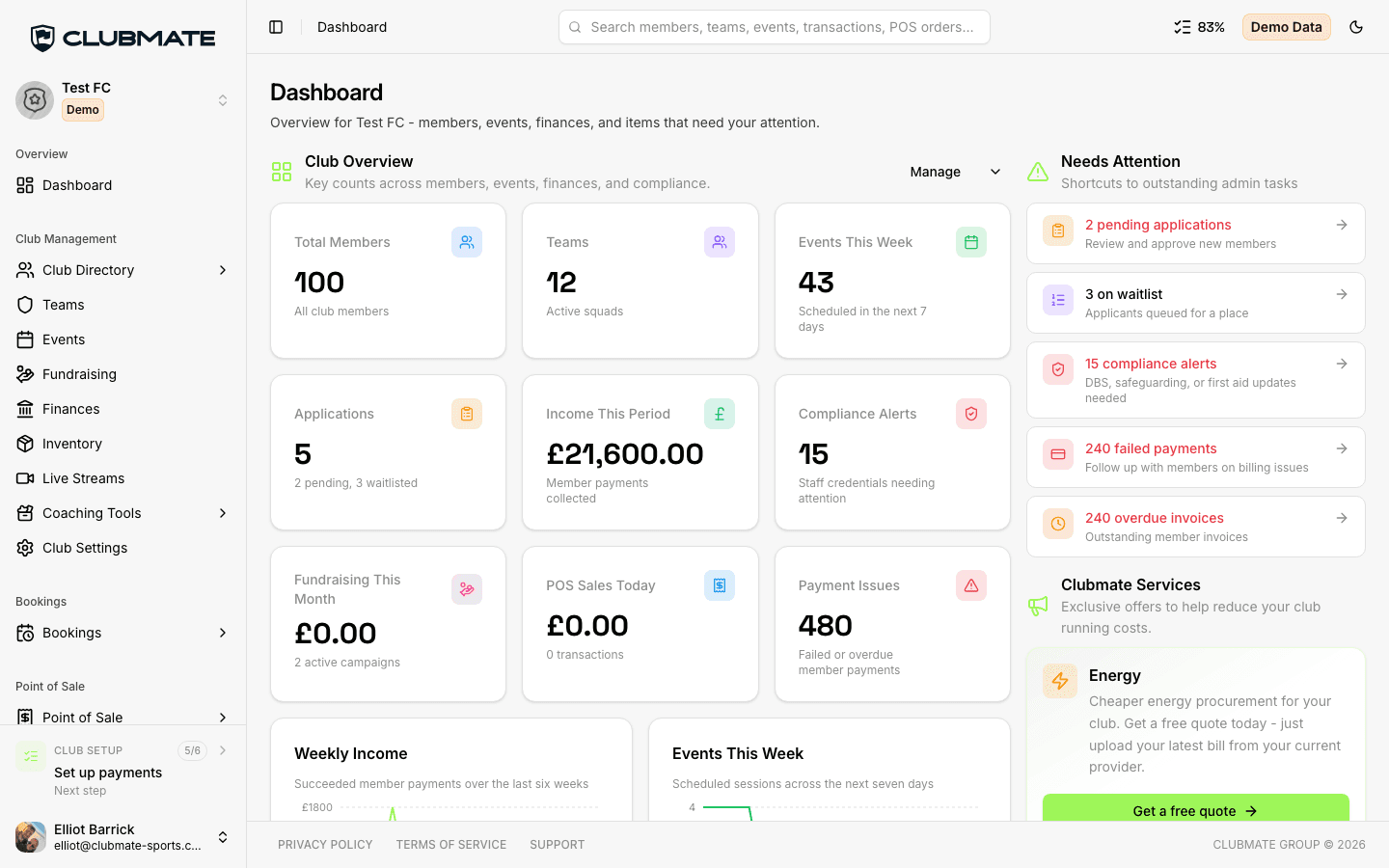1389x868 pixels.
Task: Open the Support footer link
Action: click(x=558, y=845)
